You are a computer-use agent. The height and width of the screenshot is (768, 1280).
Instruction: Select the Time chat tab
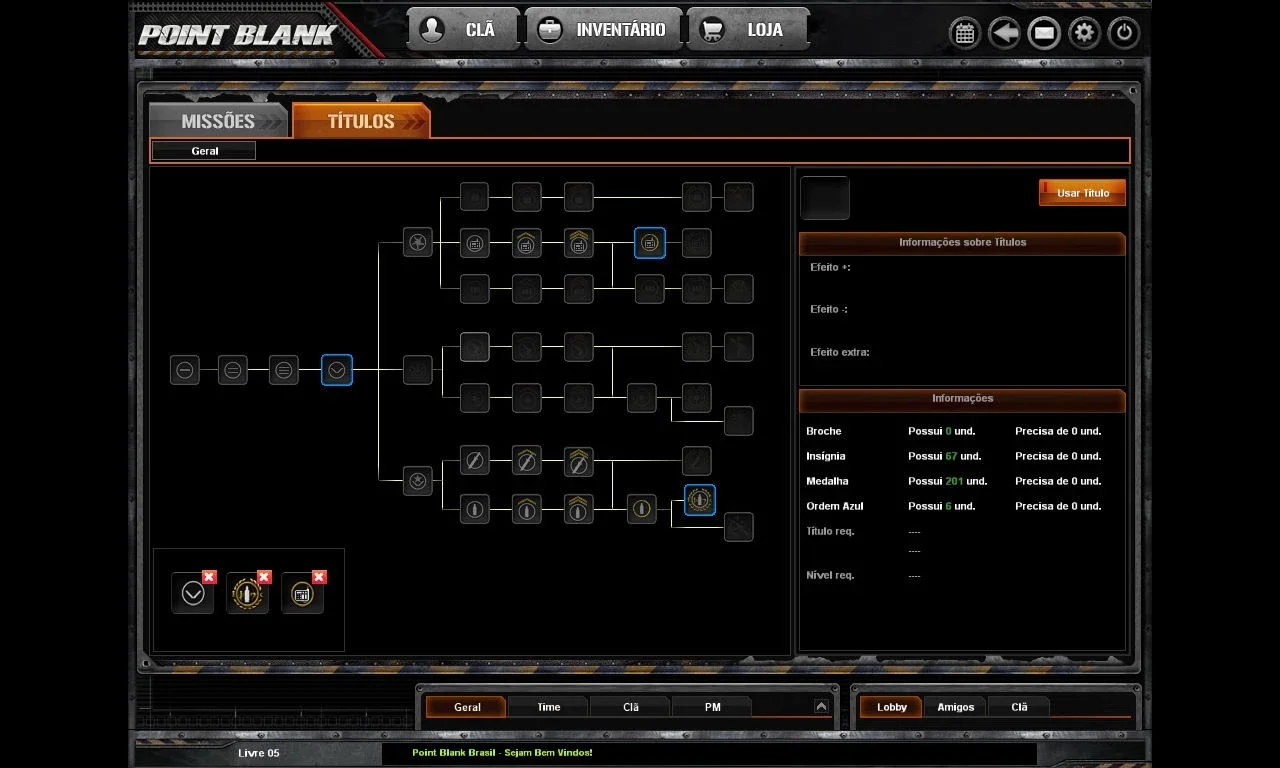tap(549, 707)
